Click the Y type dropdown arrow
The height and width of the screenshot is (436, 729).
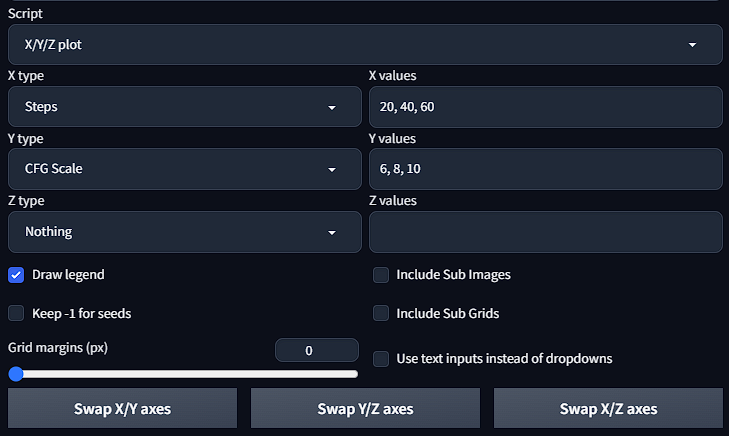(332, 170)
